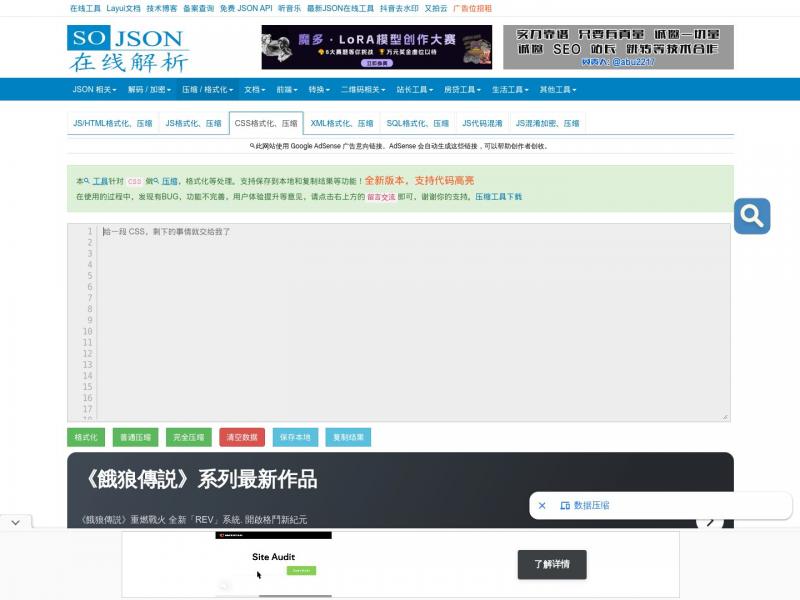
Task: Select the JS混淆加密、压缩 tab
Action: click(x=547, y=124)
